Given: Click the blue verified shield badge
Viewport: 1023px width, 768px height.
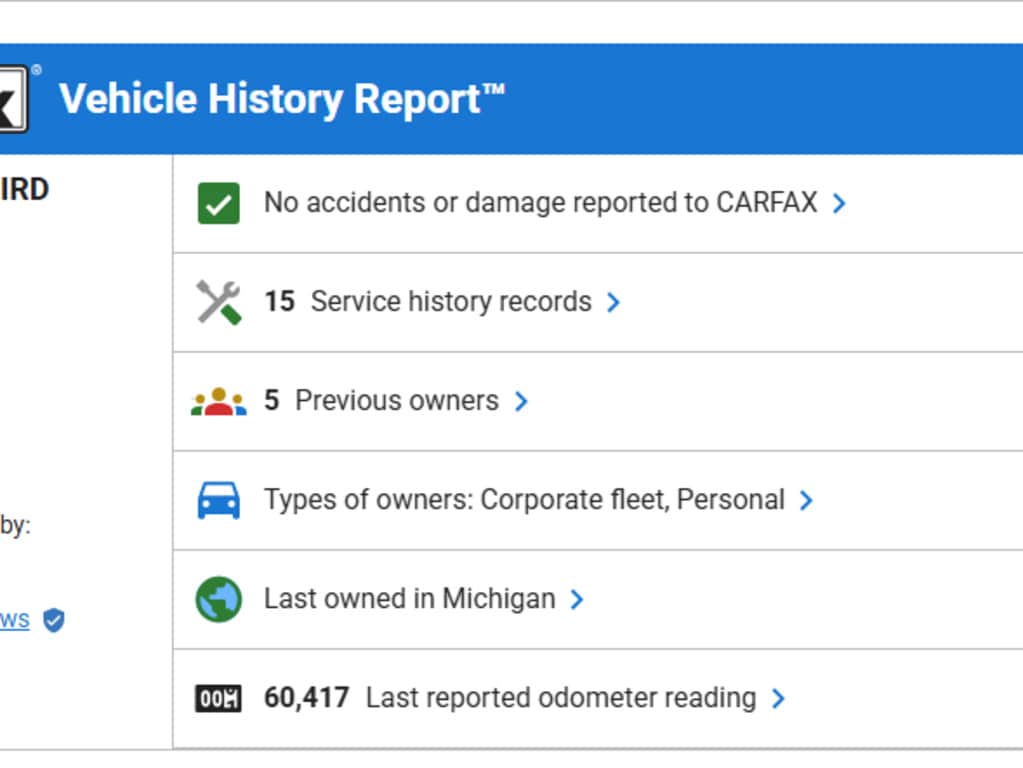Looking at the screenshot, I should [x=53, y=620].
